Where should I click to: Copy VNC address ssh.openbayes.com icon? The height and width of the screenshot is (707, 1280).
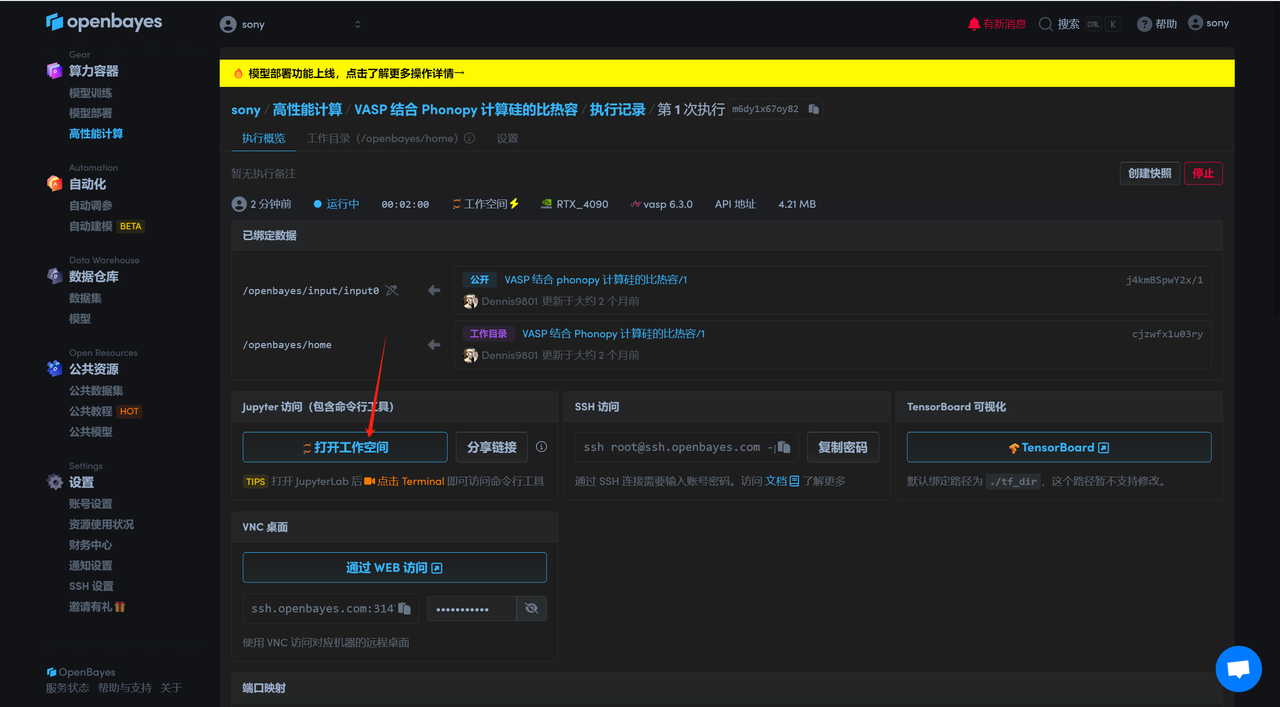click(404, 608)
